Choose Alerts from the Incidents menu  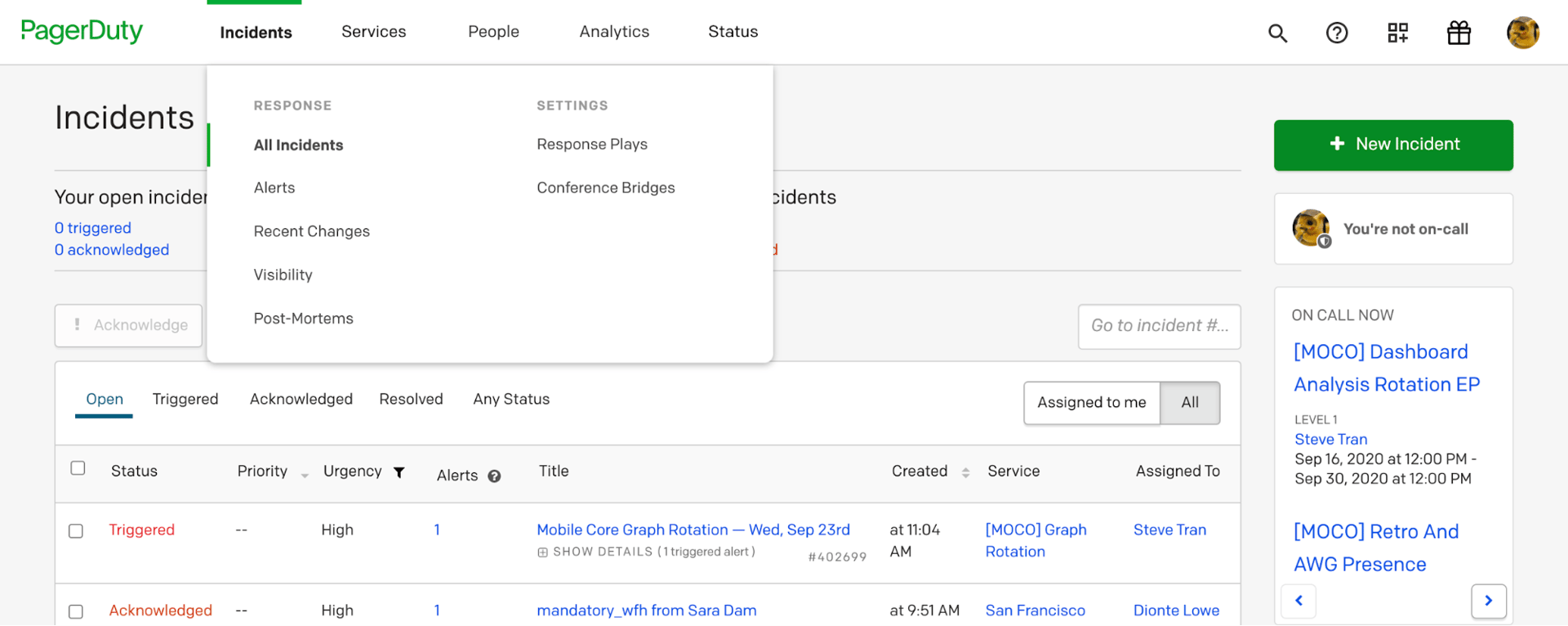point(274,188)
